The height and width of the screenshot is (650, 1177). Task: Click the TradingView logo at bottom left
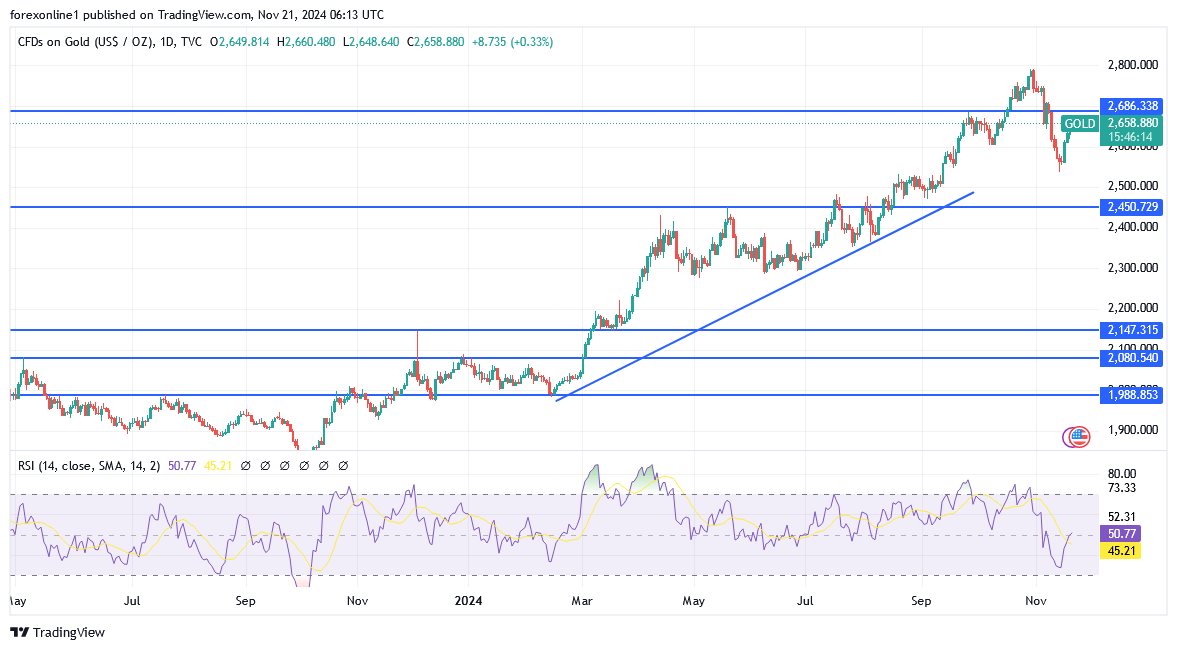[x=57, y=633]
